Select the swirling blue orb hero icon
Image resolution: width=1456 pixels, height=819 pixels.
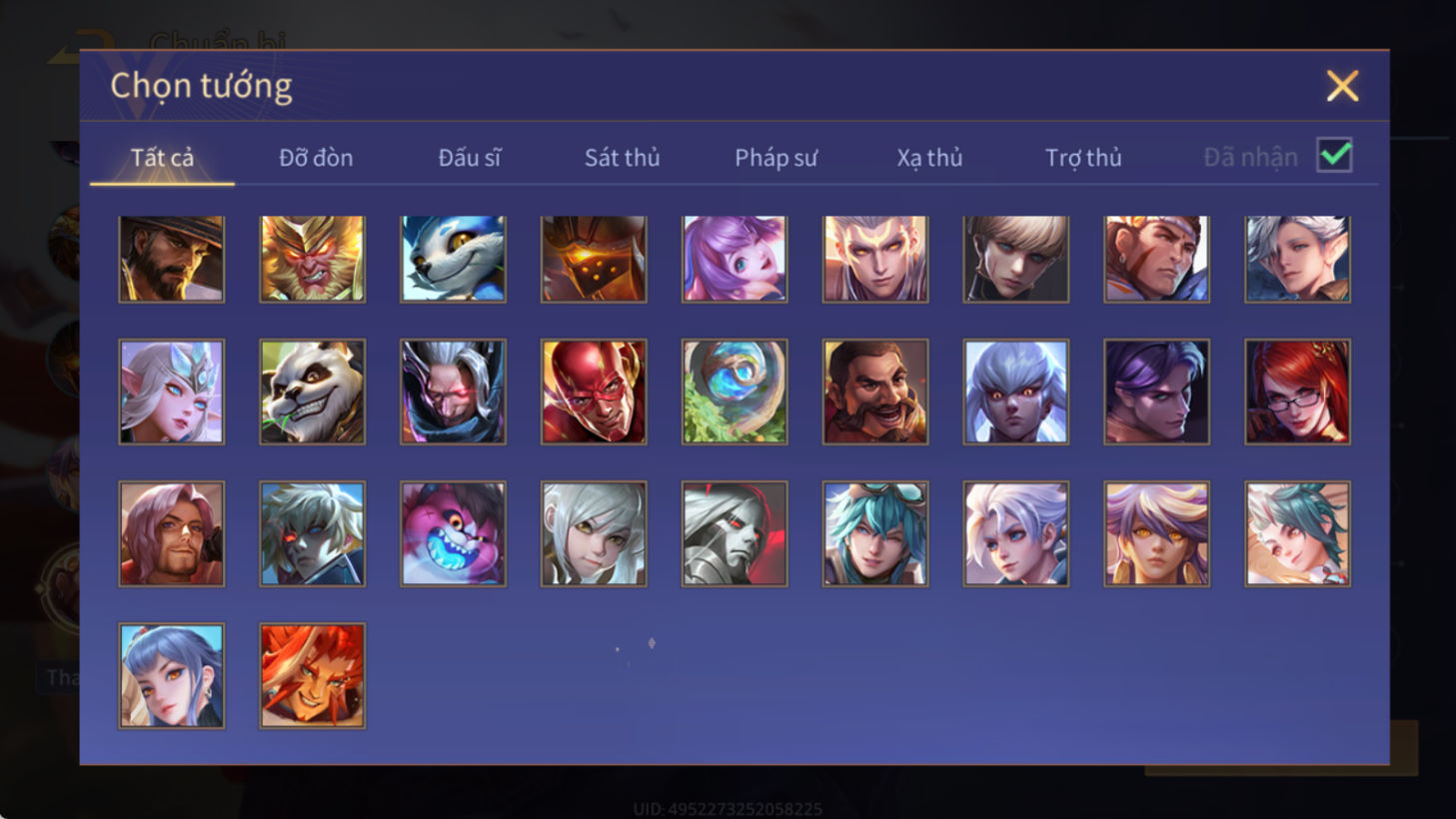tap(734, 392)
